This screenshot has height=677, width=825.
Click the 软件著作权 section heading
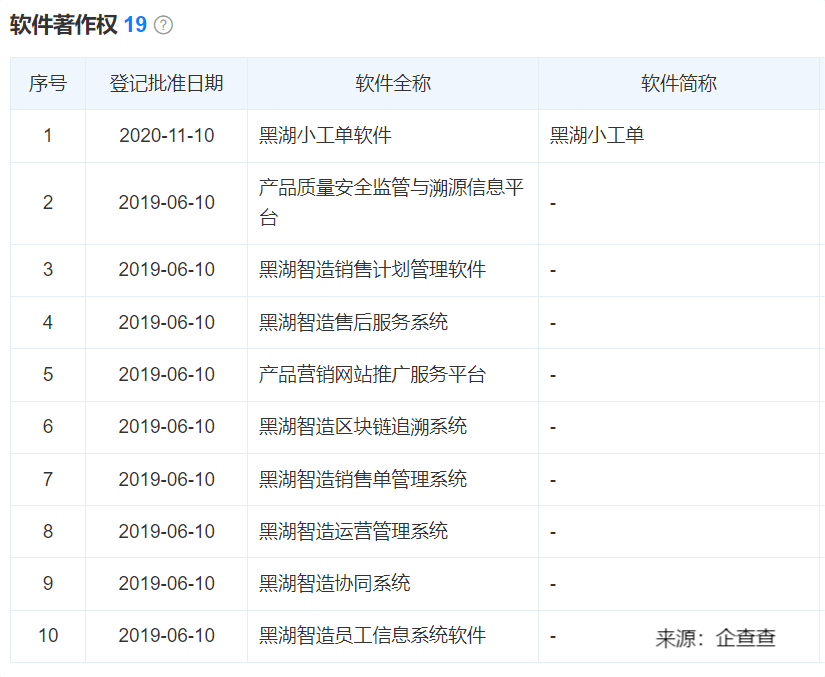(63, 25)
